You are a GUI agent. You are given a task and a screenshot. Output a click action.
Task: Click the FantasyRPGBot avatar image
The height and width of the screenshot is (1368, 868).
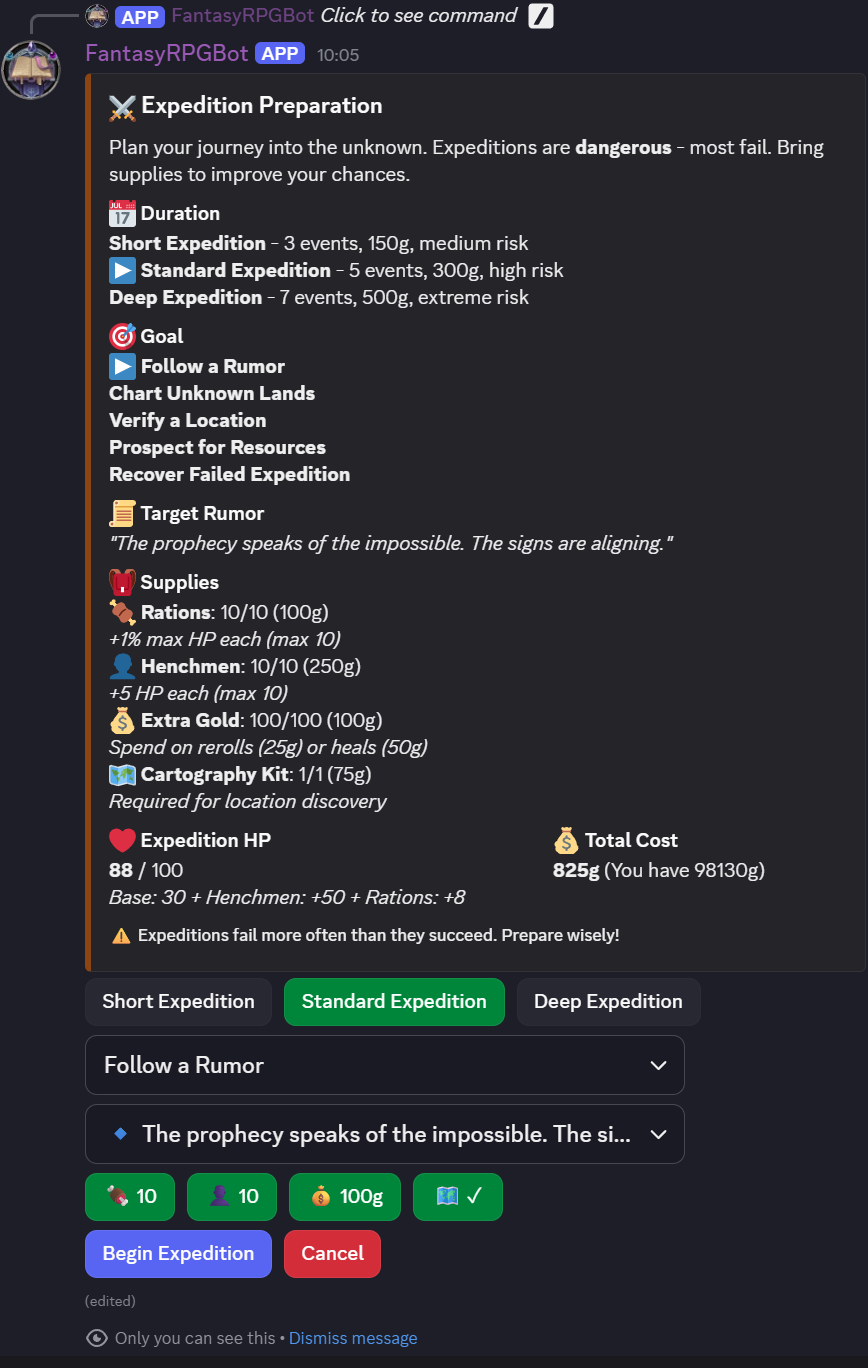tap(31, 69)
